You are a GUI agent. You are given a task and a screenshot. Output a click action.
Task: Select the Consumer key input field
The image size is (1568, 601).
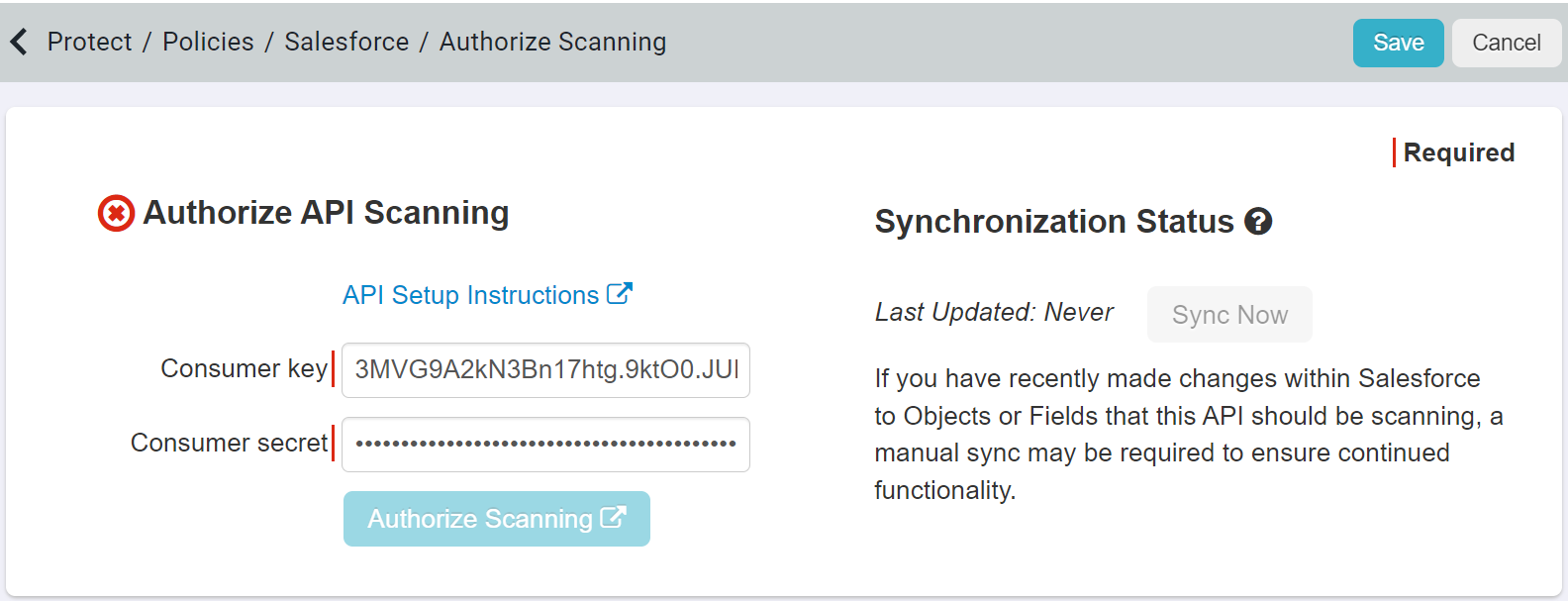(x=545, y=370)
